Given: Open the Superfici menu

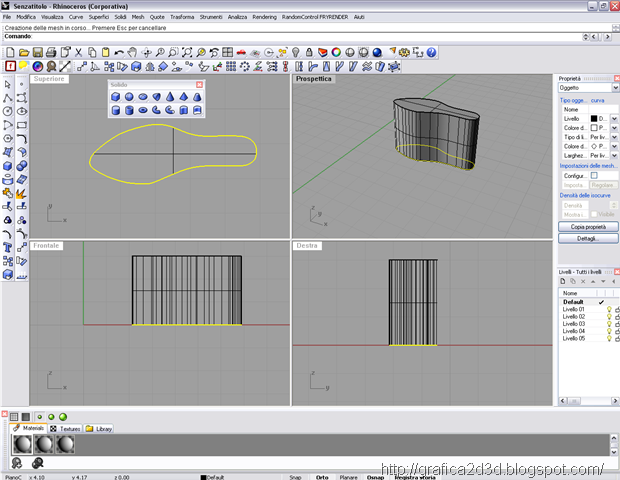Looking at the screenshot, I should 99,17.
